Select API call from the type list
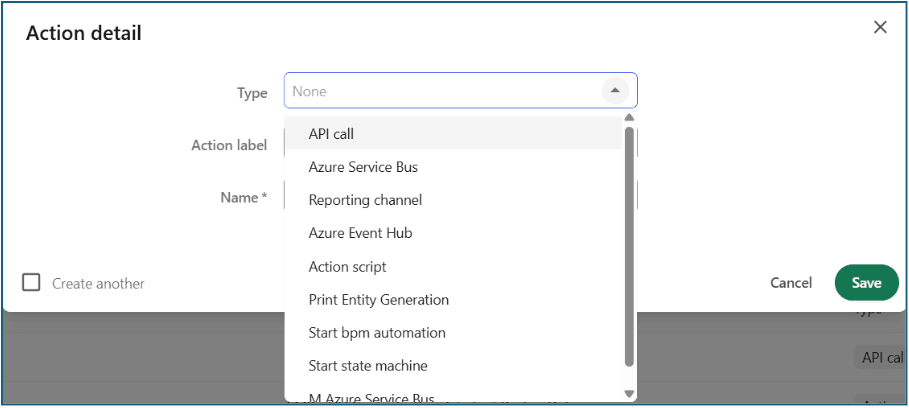The image size is (909, 408). 331,134
